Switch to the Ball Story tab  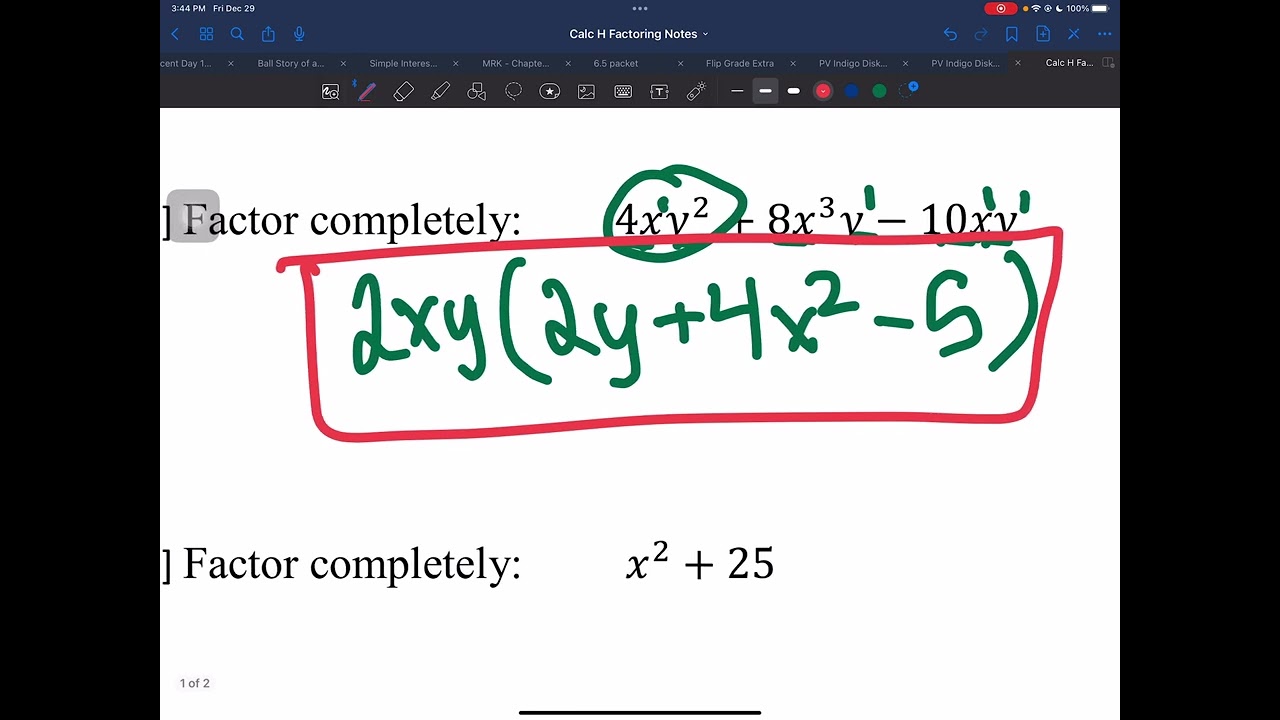[290, 63]
